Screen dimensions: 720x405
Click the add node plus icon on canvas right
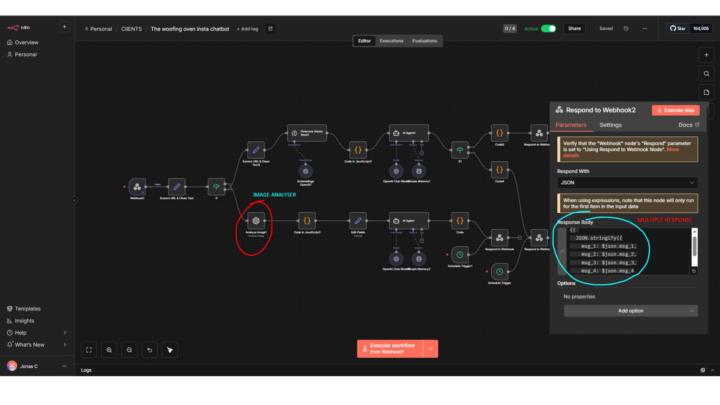click(x=706, y=55)
